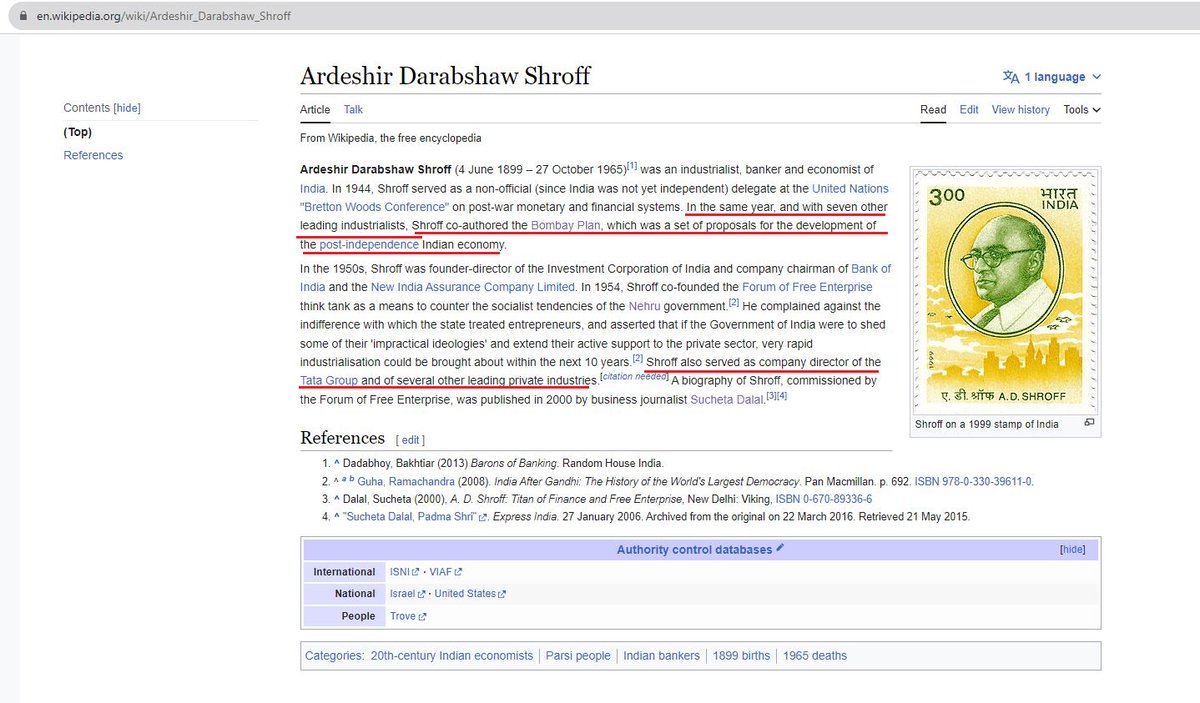
Task: Switch to the Talk tab
Action: click(x=353, y=110)
